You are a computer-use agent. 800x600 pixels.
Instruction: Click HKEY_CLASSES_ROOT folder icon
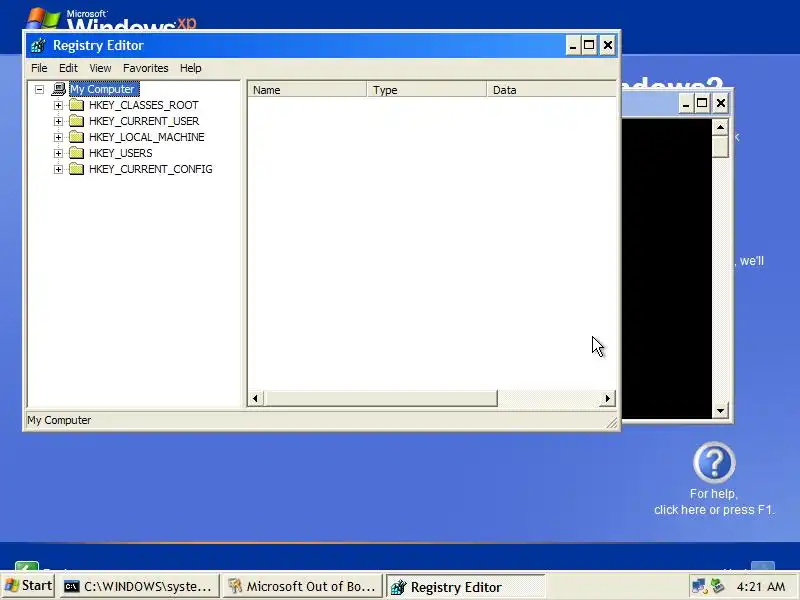[77, 105]
